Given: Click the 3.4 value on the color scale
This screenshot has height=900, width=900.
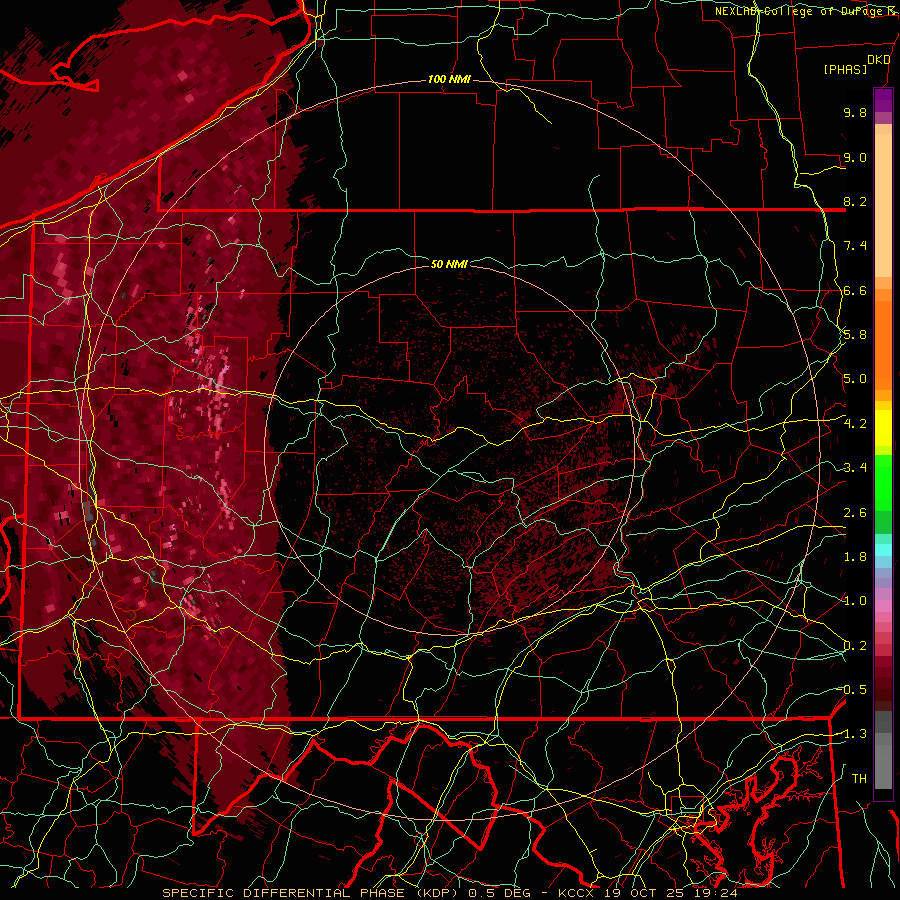Looking at the screenshot, I should (x=855, y=468).
